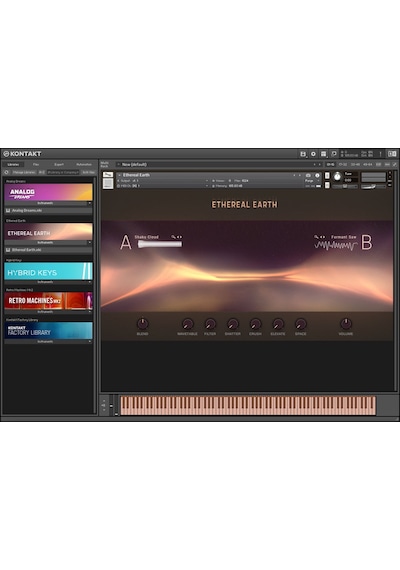
Task: Open the New (default) multi rack field
Action: pyautogui.click(x=219, y=165)
